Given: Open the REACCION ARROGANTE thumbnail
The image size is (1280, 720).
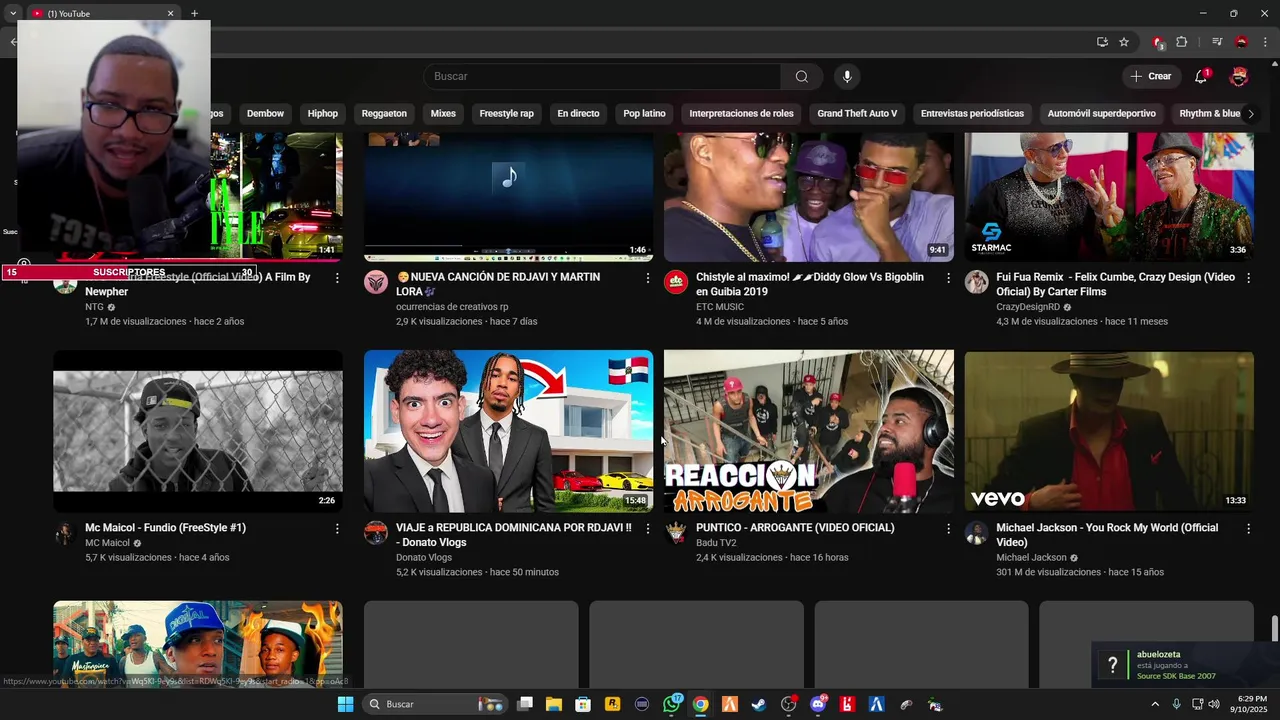Looking at the screenshot, I should (x=809, y=431).
